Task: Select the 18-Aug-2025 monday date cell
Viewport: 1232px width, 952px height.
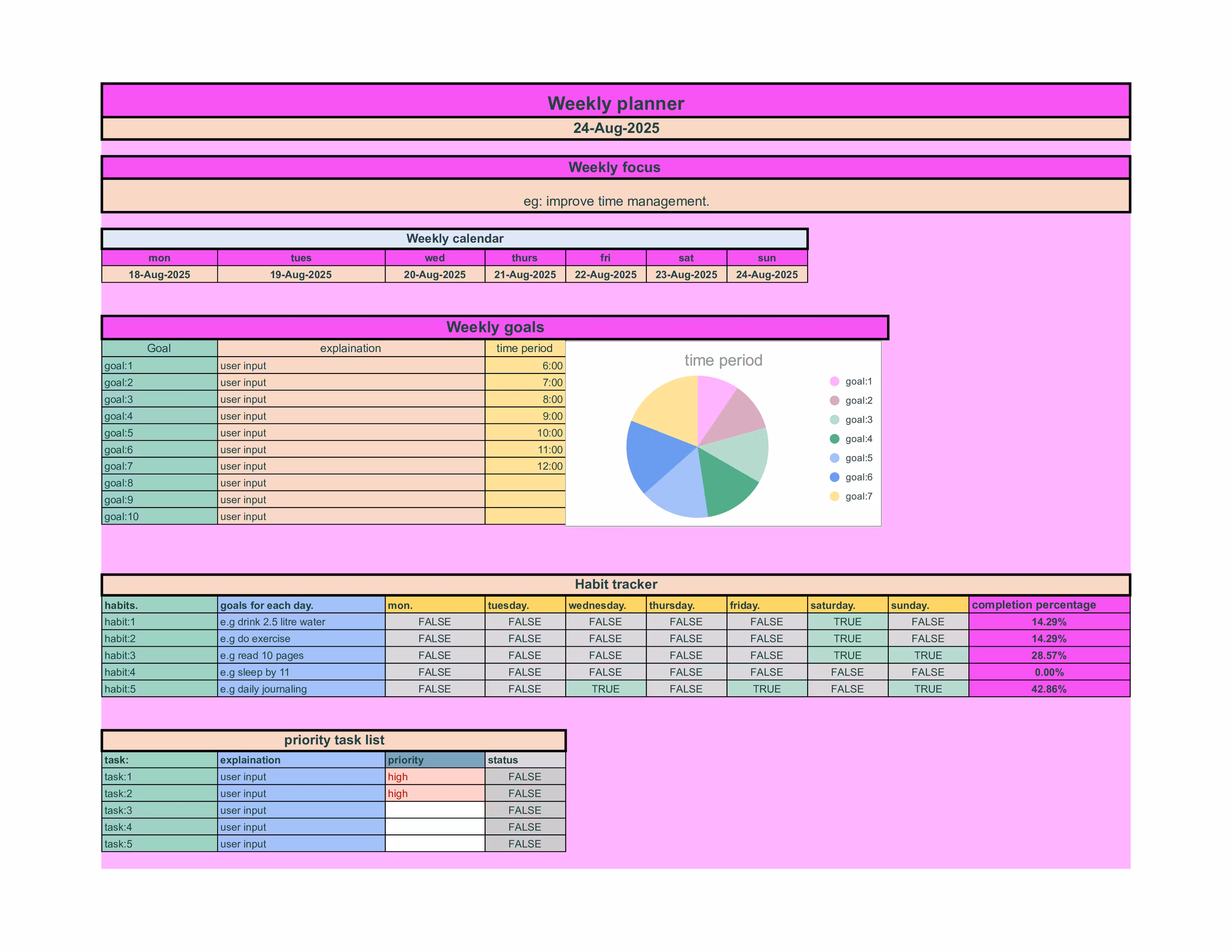Action: pyautogui.click(x=159, y=275)
